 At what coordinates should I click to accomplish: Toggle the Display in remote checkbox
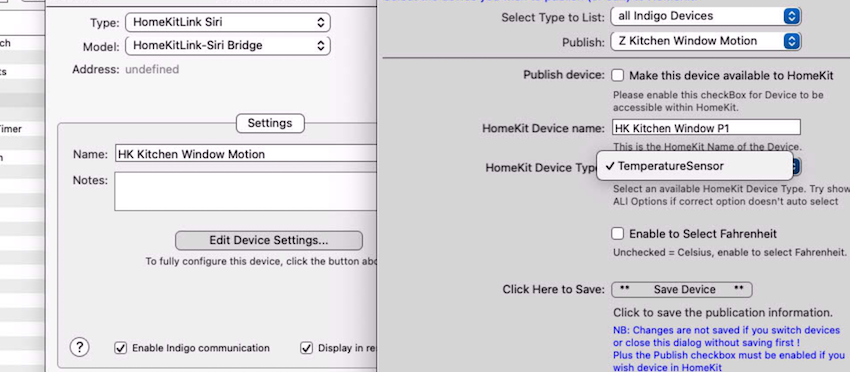pyautogui.click(x=307, y=348)
